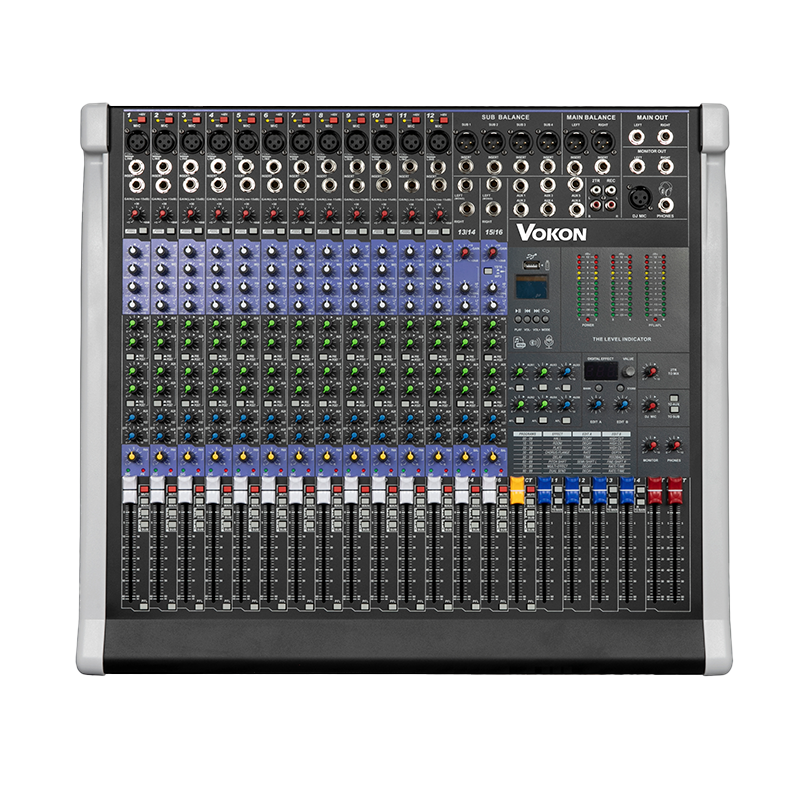
Task: Click channel 1 MIC XLR input
Action: click(x=134, y=142)
